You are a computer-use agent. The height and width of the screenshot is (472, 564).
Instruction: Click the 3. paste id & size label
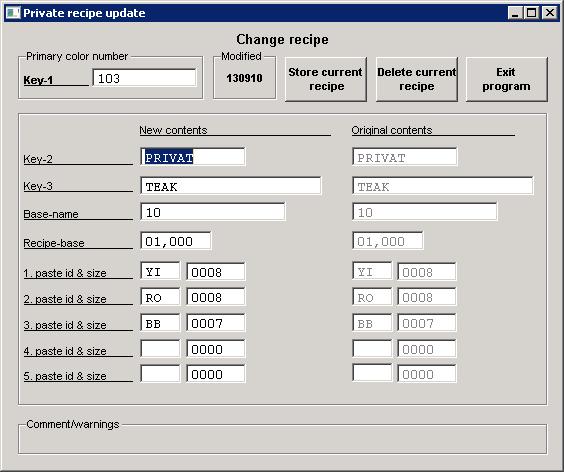click(x=65, y=325)
